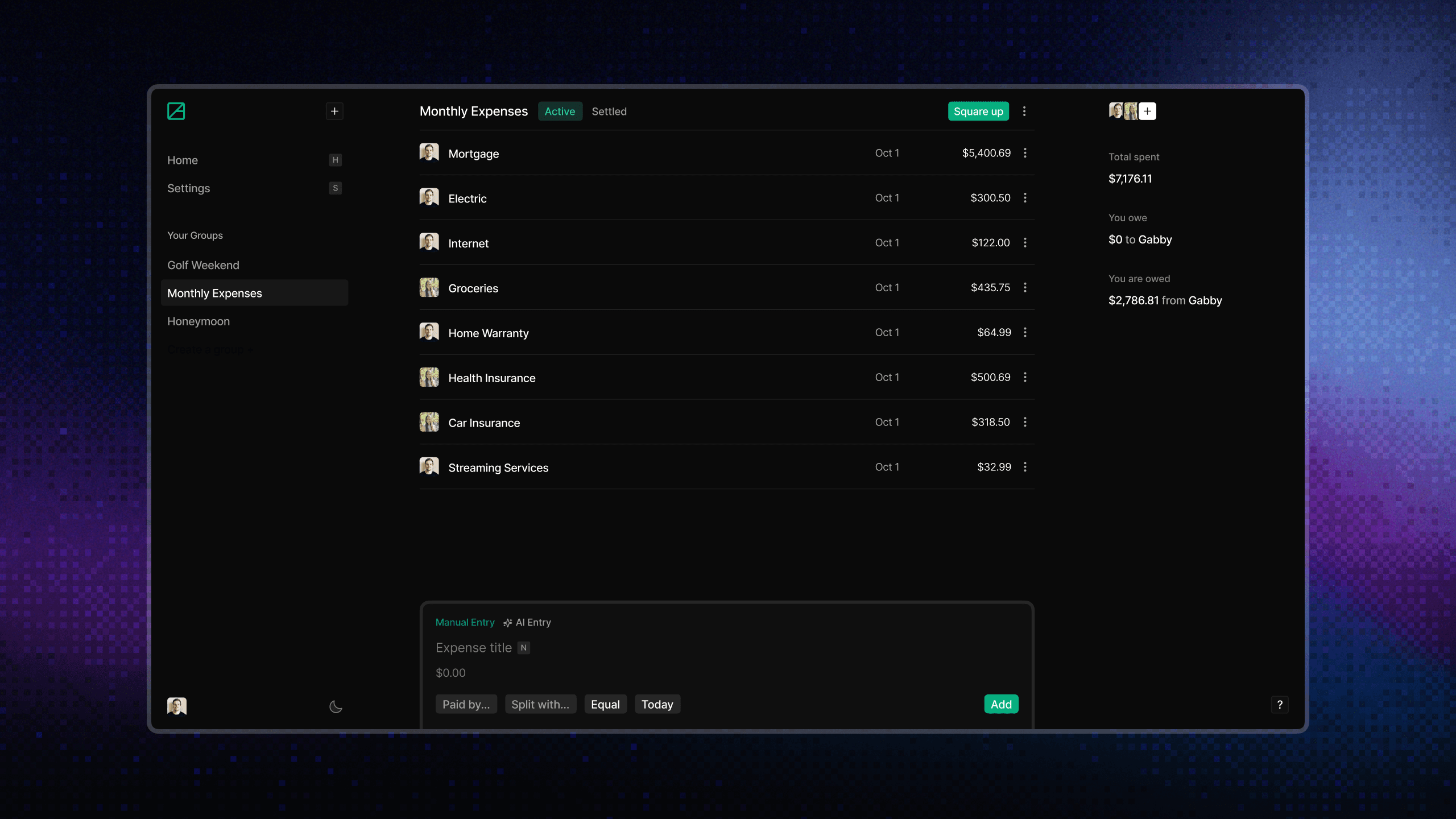Open the Paid by selector
This screenshot has width=1456, height=819.
point(466,704)
